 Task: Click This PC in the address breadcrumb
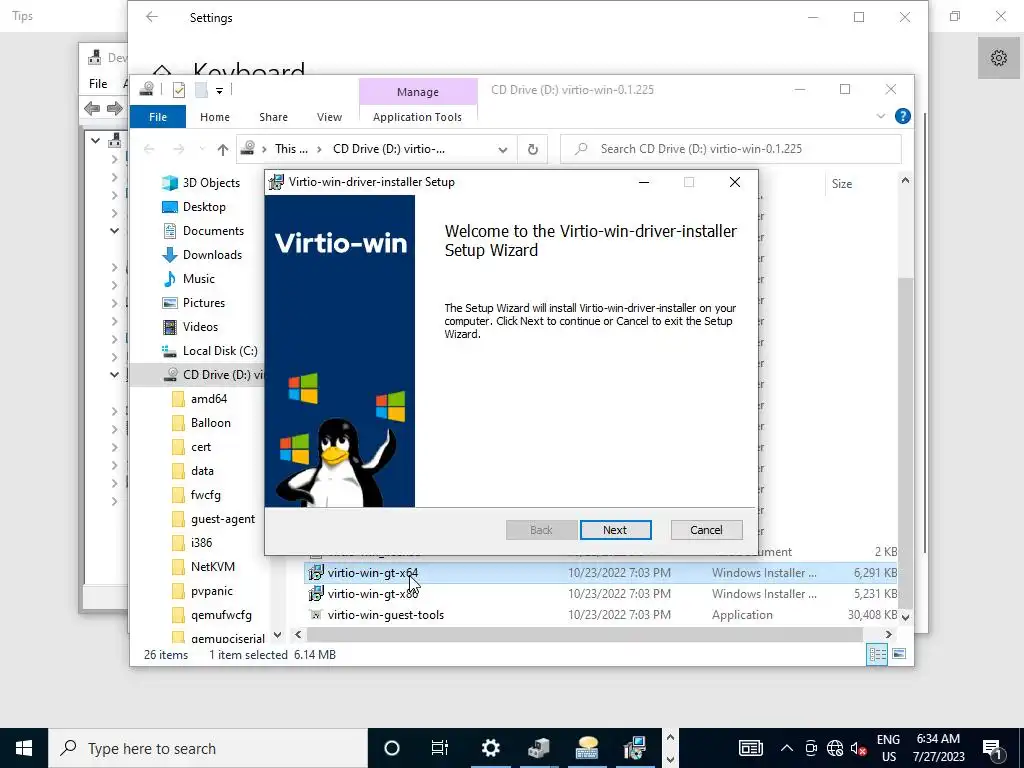pos(291,149)
